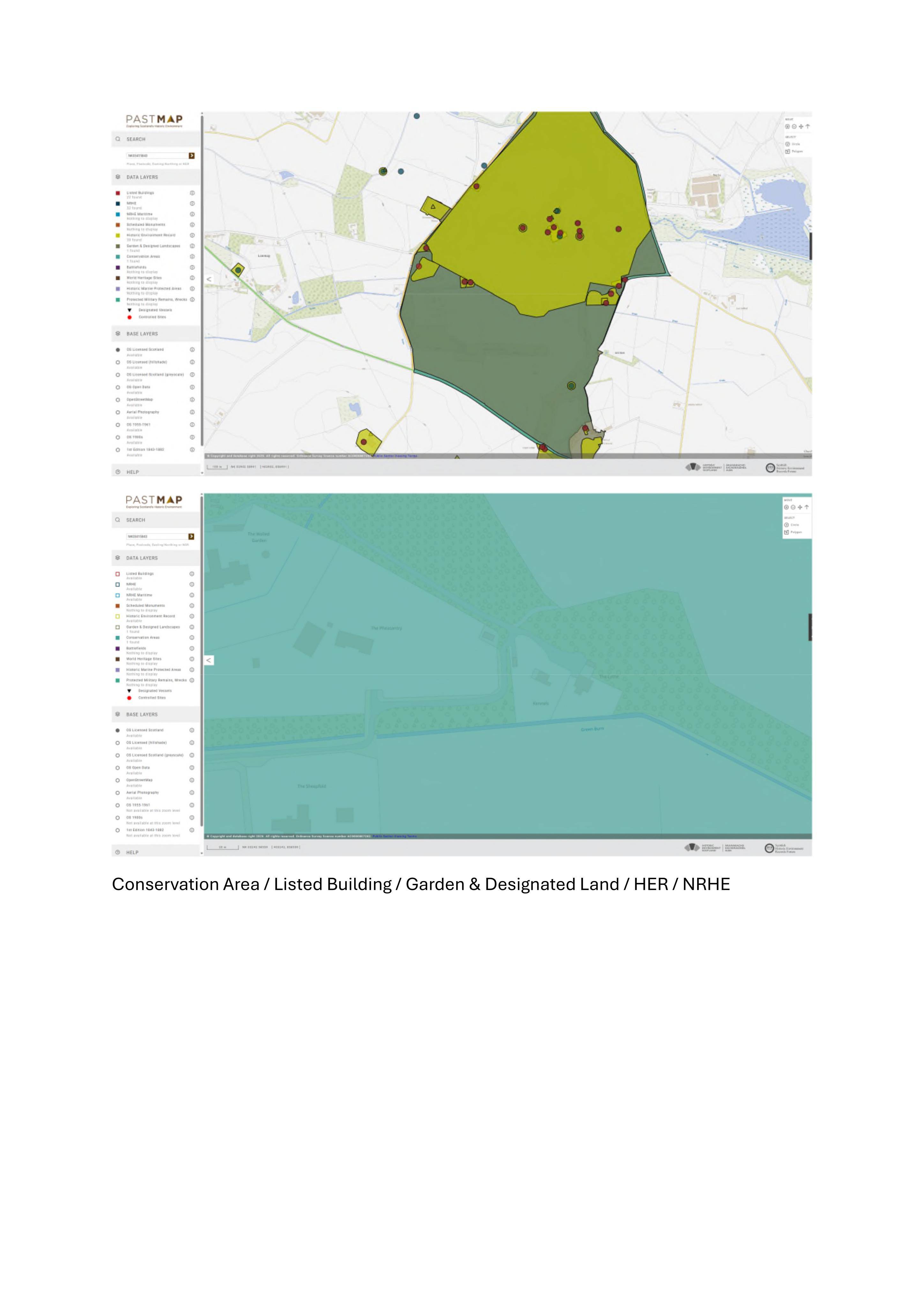Choose Circle select tool on yellow-polygon map
The height and width of the screenshot is (1307, 924).
click(793, 144)
